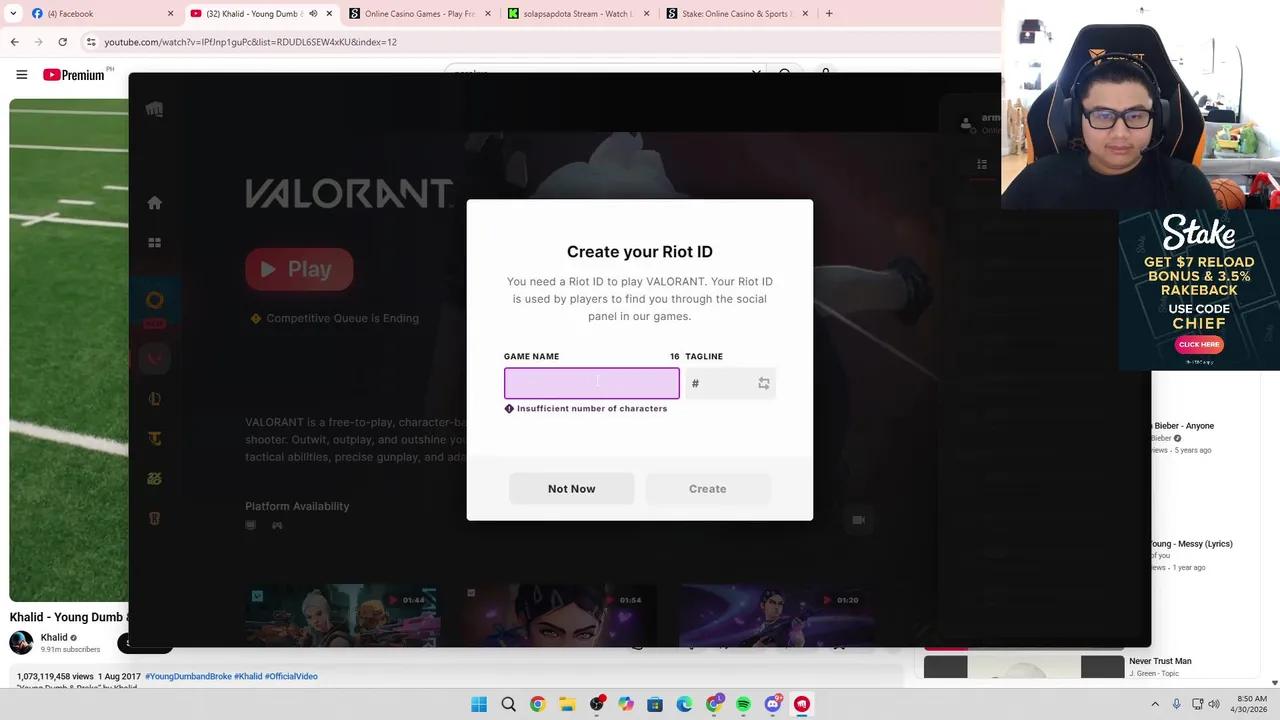Screen dimensions: 1280x720
Task: Open OBS Studio from the taskbar
Action: (597, 704)
